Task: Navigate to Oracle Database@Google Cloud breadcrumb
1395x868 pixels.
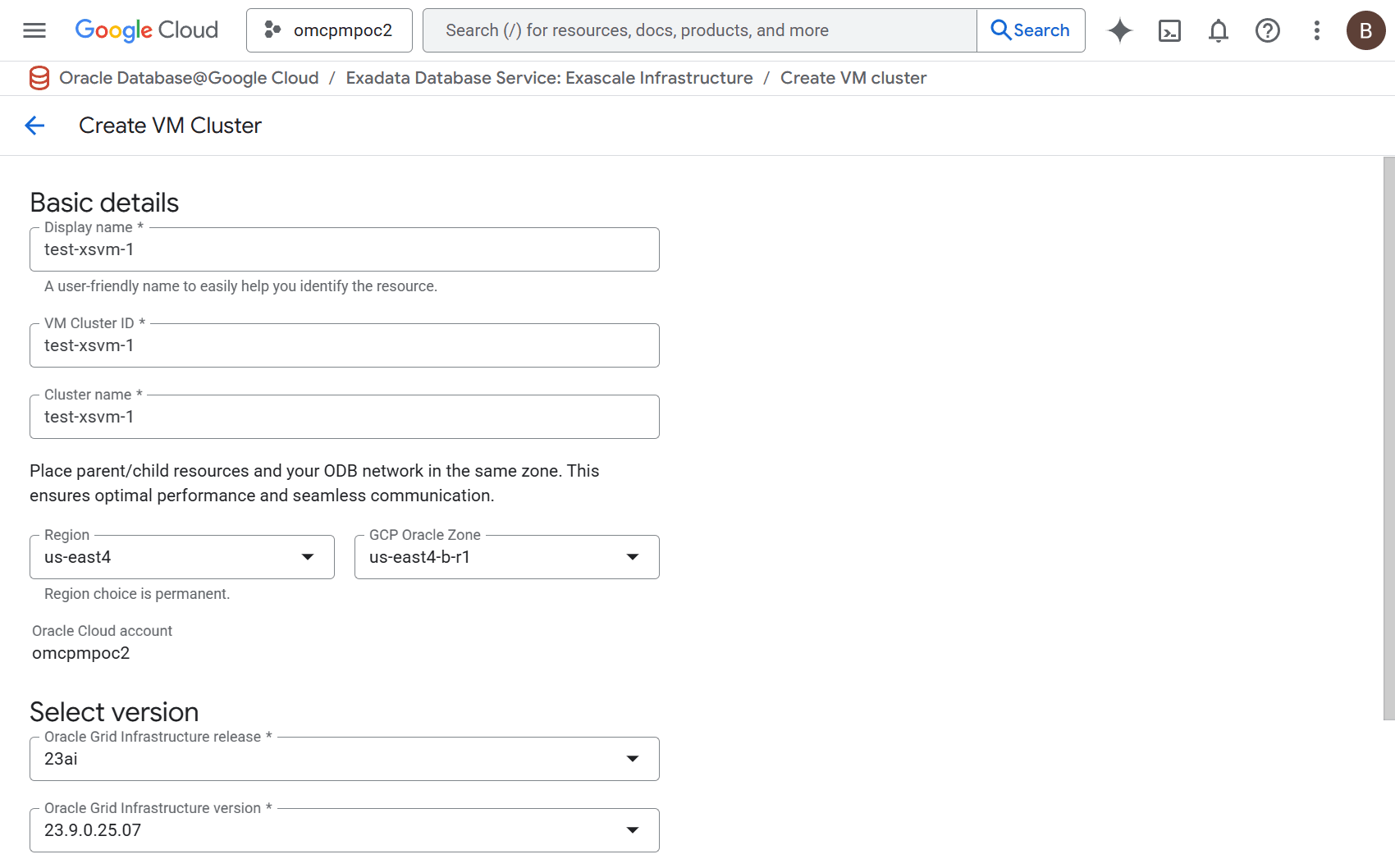Action: 189,78
